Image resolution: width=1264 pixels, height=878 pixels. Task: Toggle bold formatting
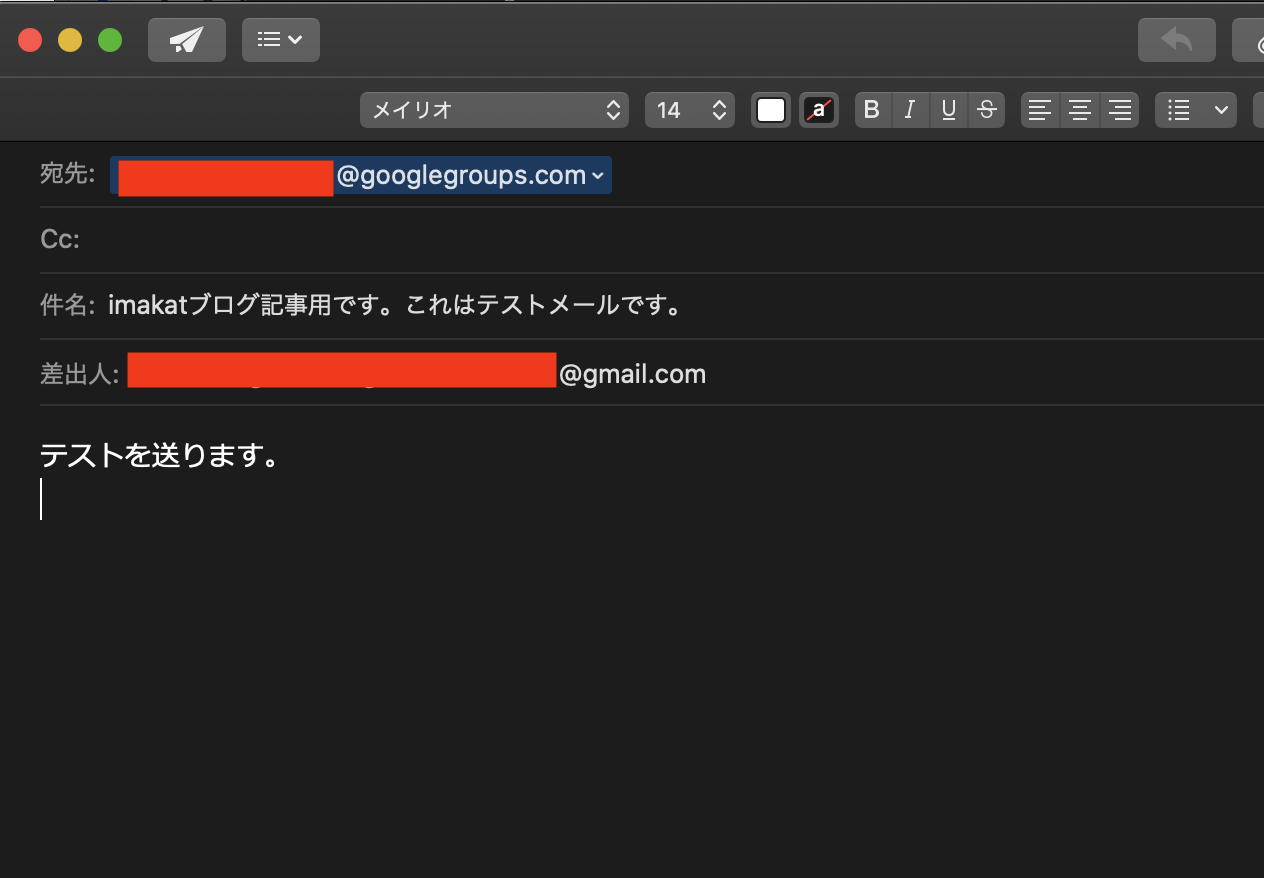tap(872, 110)
